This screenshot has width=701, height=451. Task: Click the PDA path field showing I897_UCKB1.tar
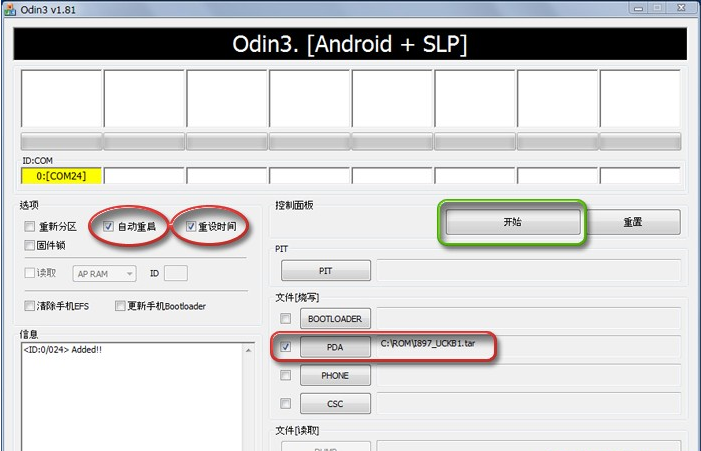pos(529,346)
